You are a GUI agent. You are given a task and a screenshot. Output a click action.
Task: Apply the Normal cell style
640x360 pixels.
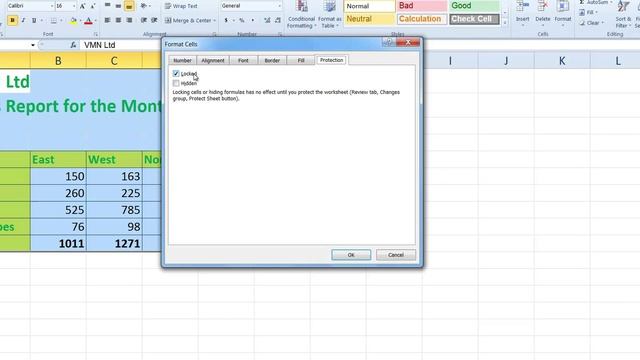pos(369,6)
